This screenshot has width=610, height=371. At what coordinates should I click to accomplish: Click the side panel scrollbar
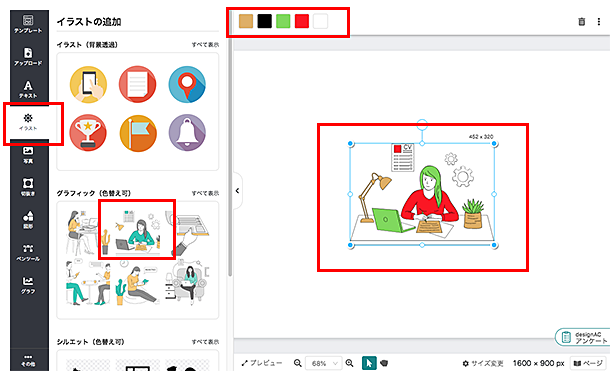pos(230,156)
